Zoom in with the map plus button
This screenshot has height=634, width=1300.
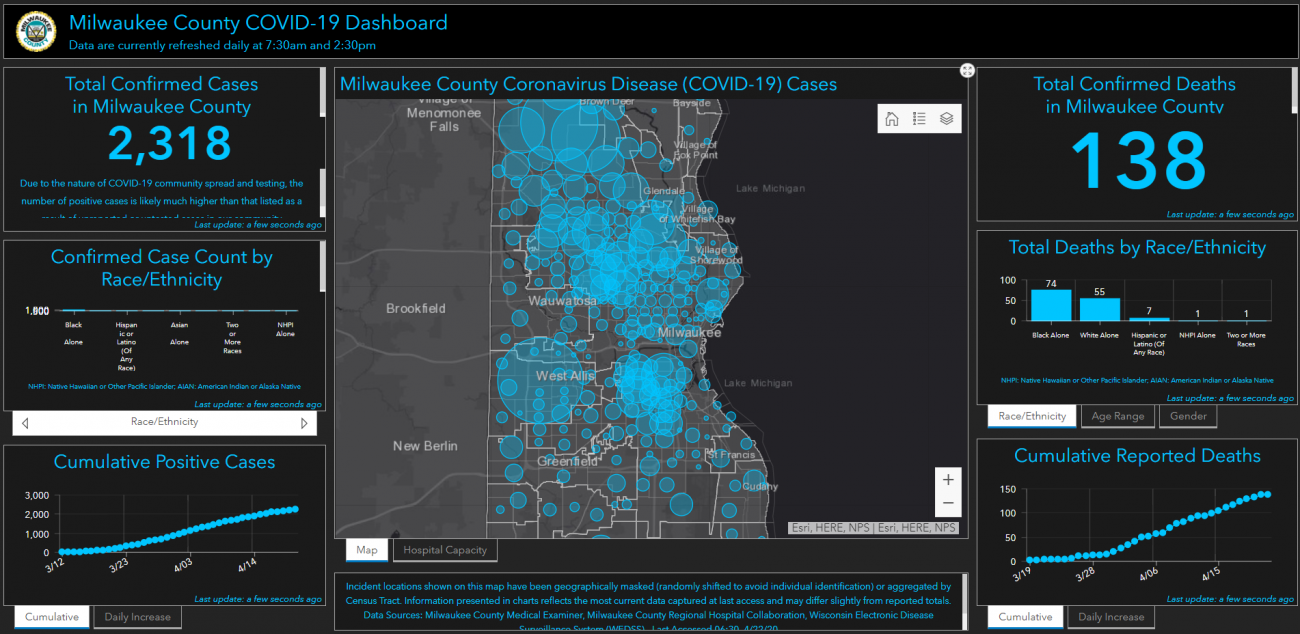(x=948, y=479)
